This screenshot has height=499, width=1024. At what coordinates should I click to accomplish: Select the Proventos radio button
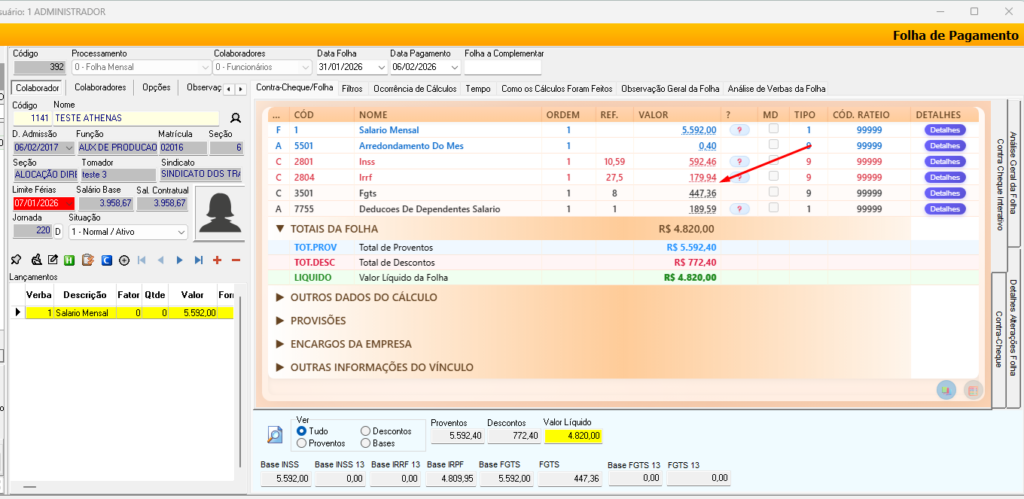[x=302, y=442]
